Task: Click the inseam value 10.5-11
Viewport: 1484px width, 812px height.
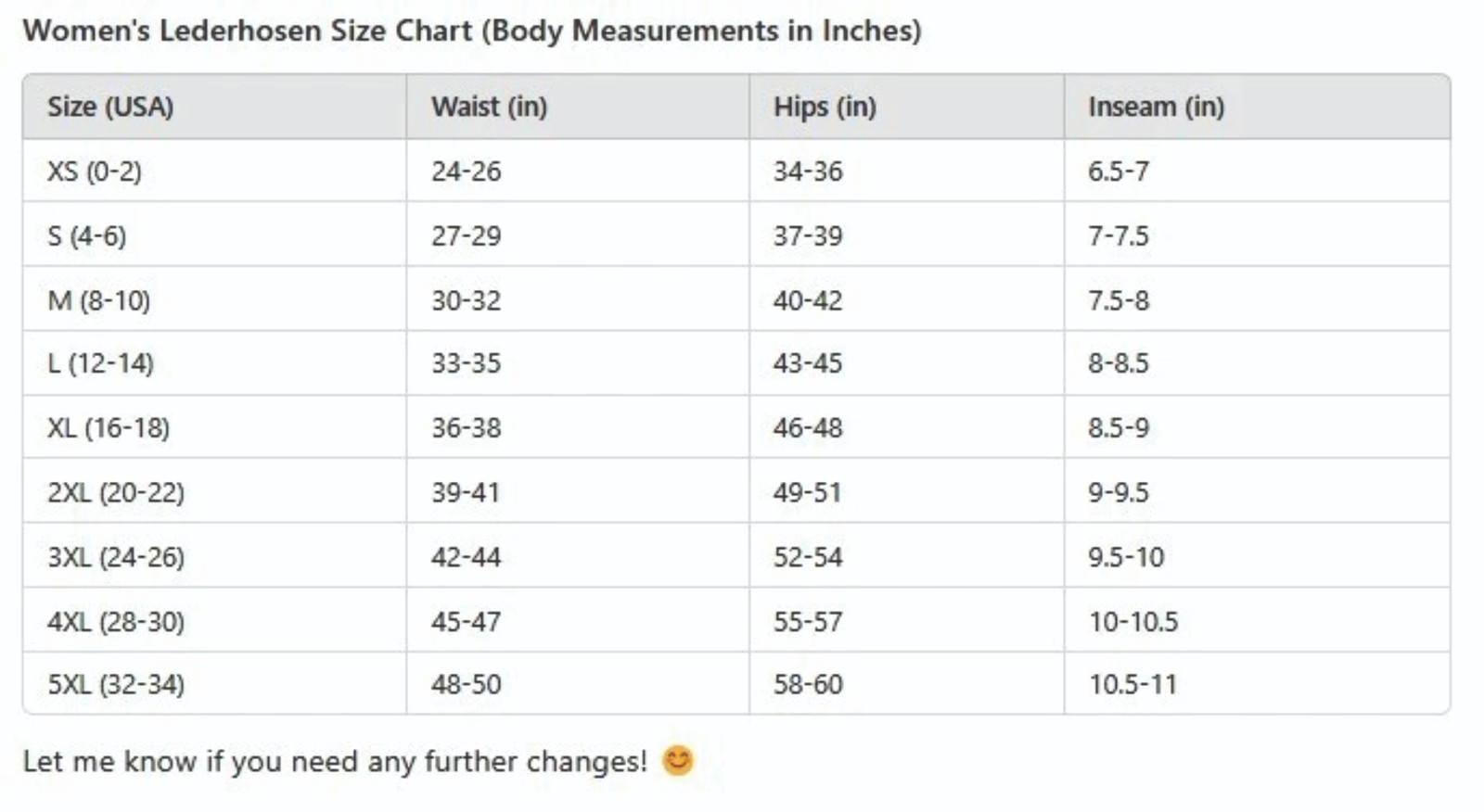Action: 1132,684
